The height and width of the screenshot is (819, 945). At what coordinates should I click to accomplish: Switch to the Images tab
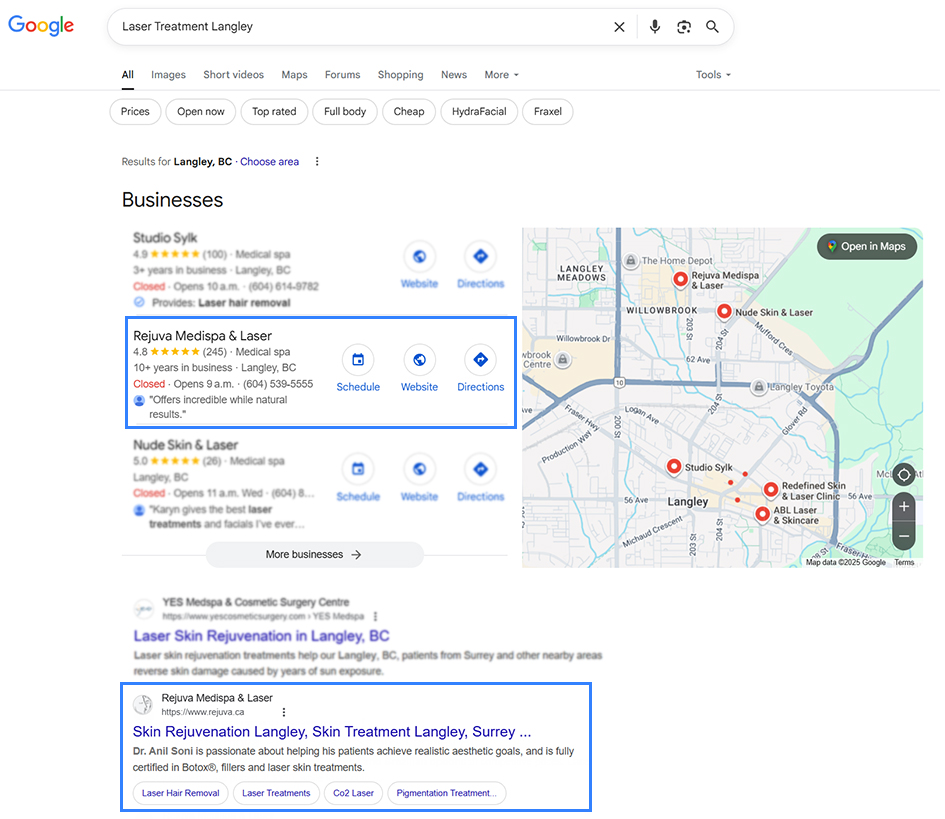pyautogui.click(x=168, y=75)
